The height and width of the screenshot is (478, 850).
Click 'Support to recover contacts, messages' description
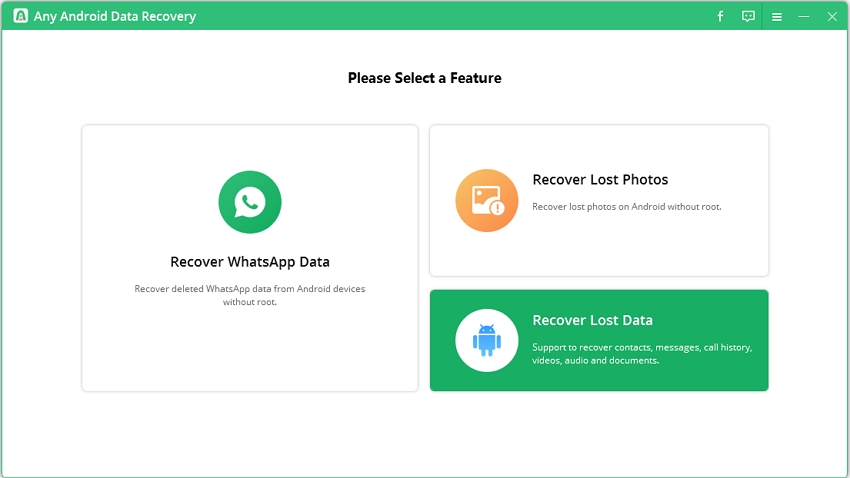642,354
